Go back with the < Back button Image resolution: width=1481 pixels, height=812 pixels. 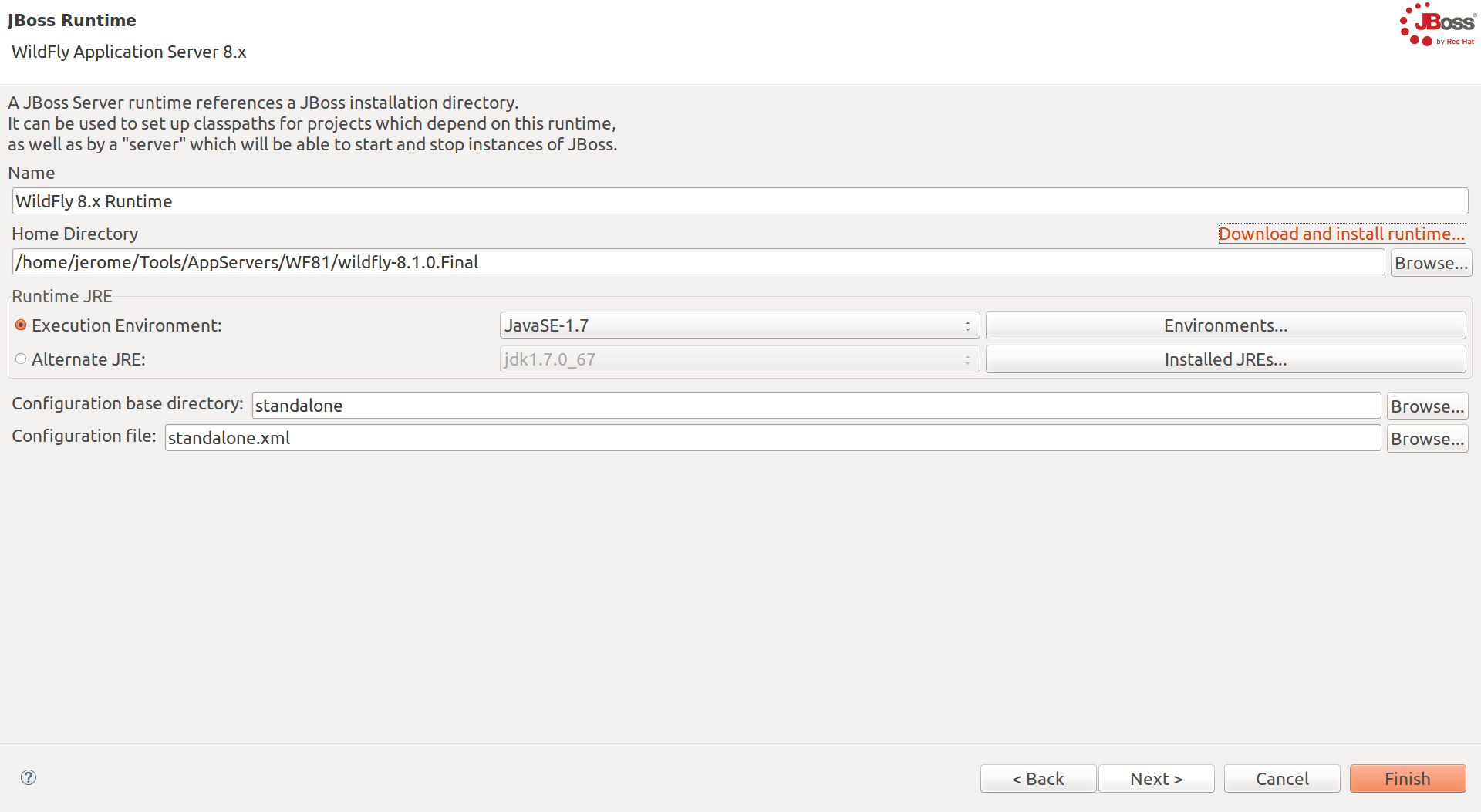1038,779
